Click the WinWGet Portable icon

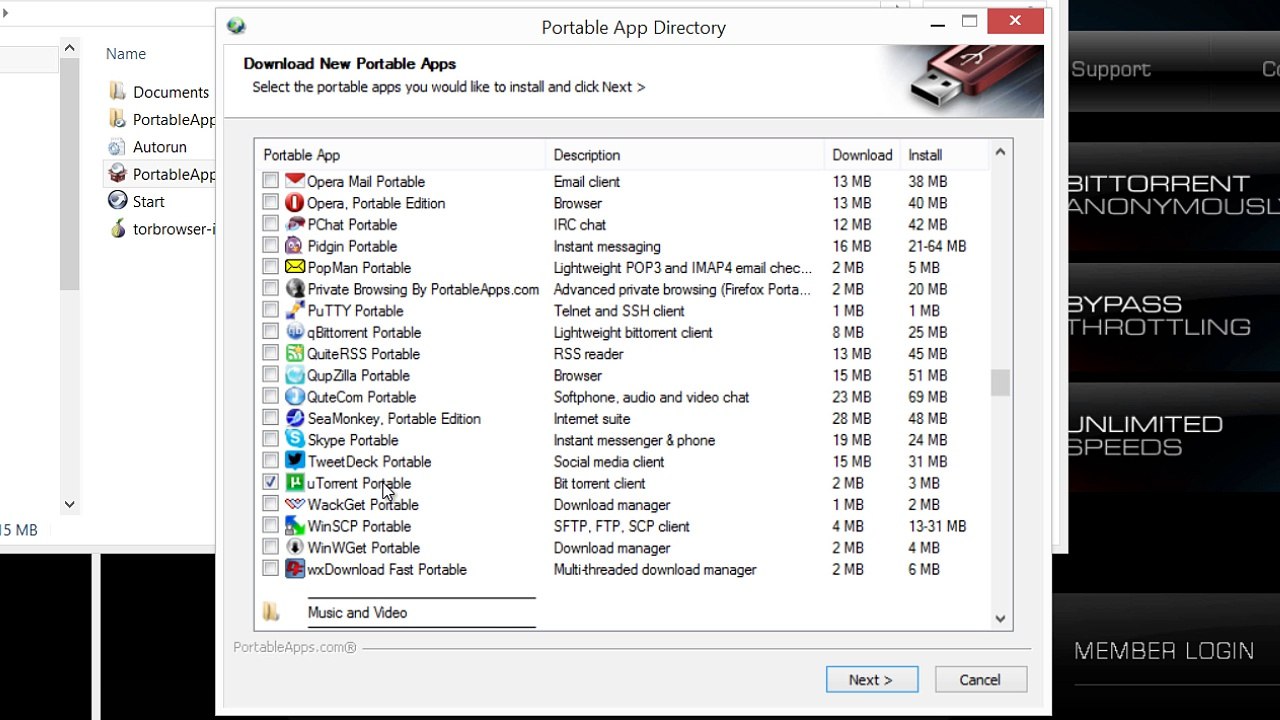click(294, 547)
